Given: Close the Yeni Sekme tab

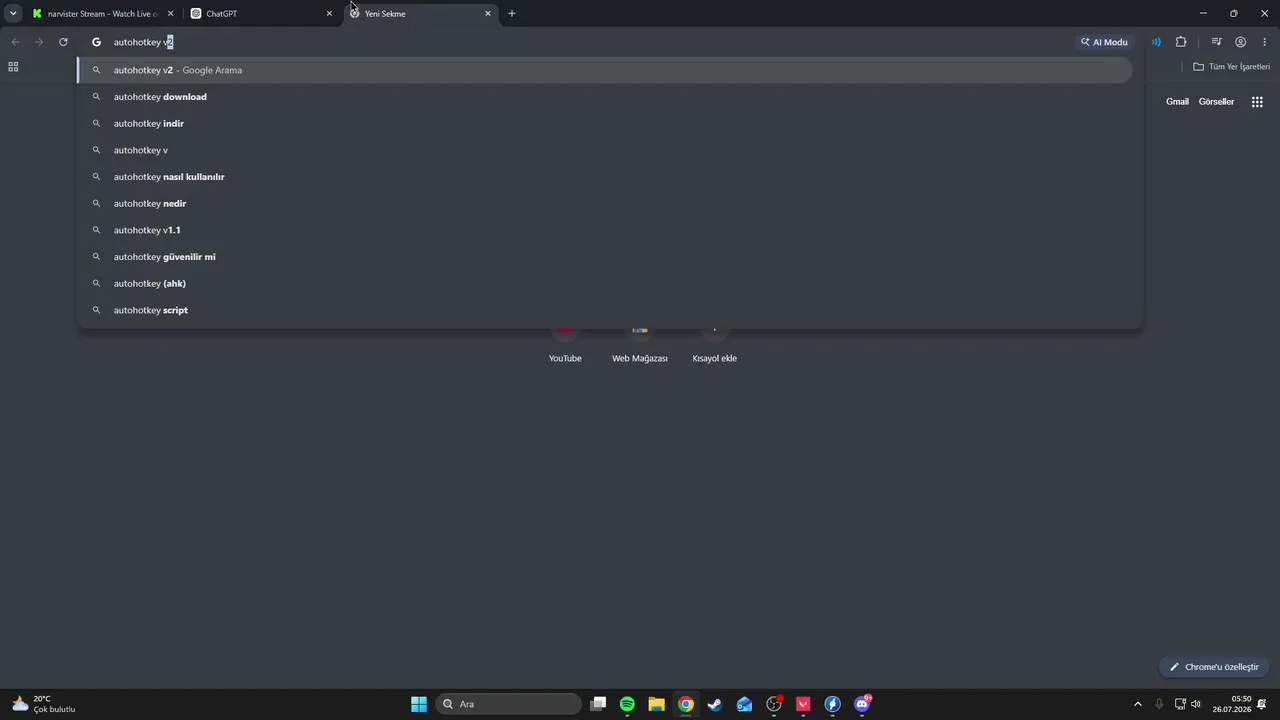Looking at the screenshot, I should 488,14.
